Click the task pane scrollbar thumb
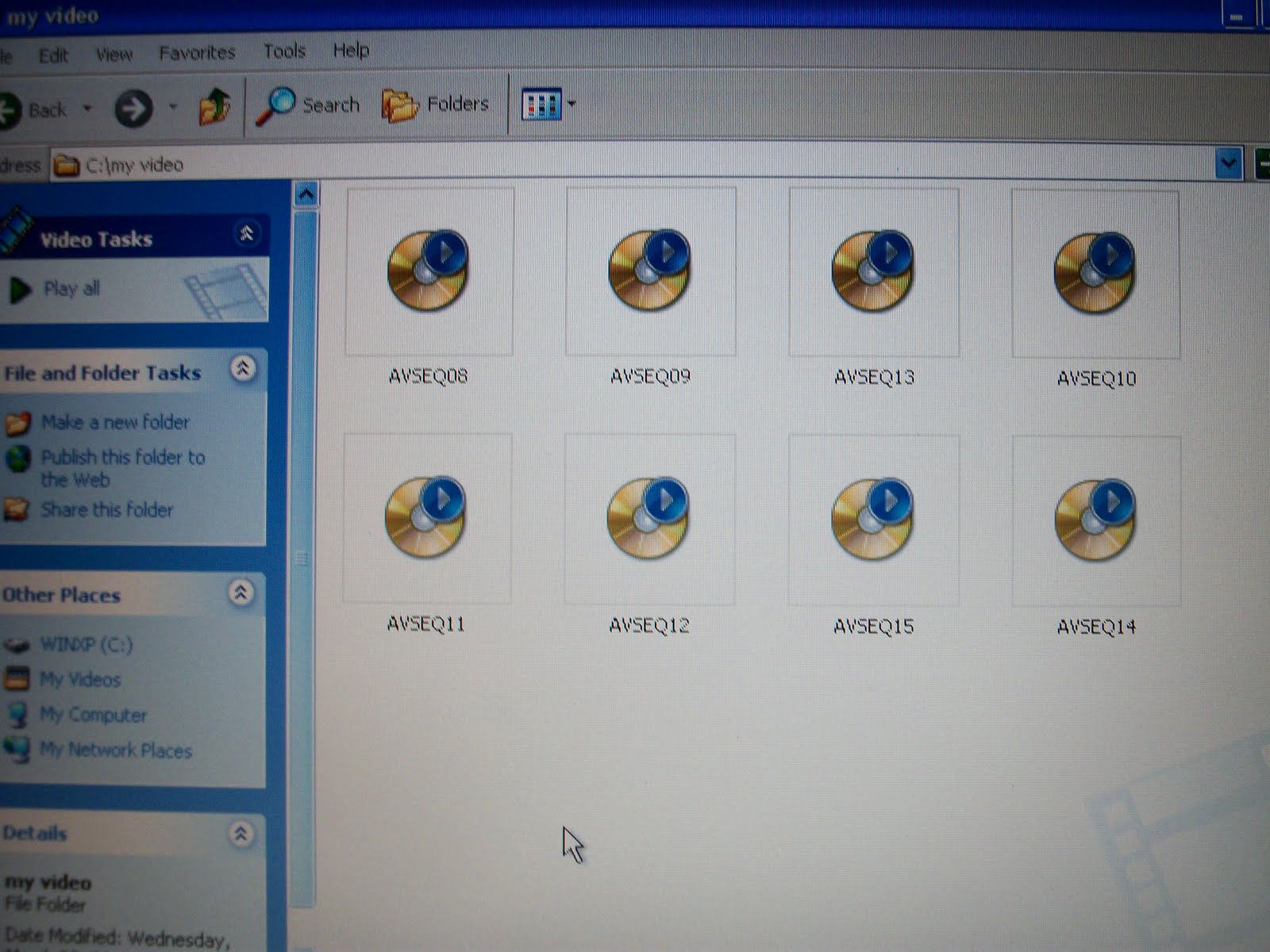The height and width of the screenshot is (952, 1270). tap(304, 558)
